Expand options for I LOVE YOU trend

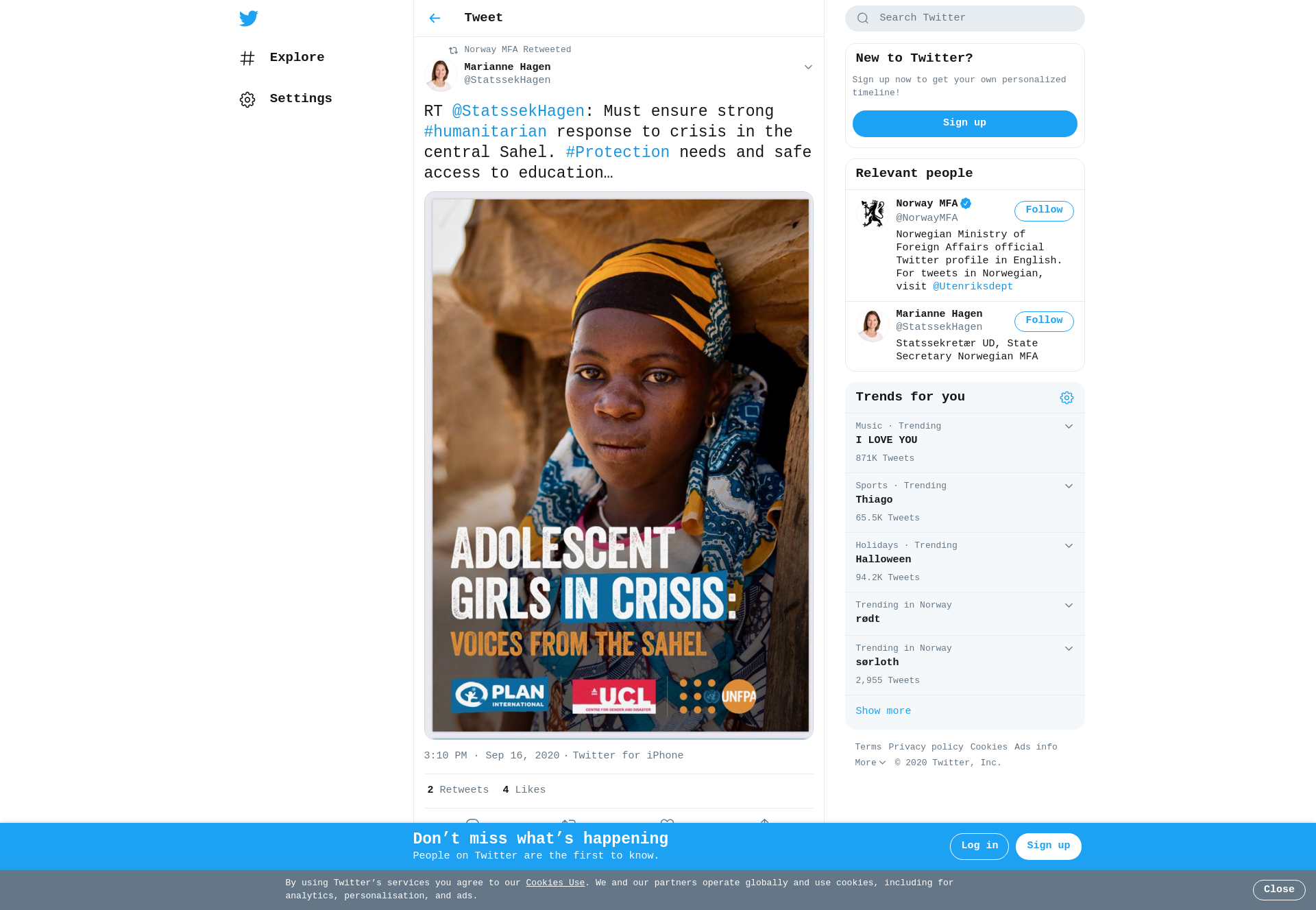coord(1069,427)
